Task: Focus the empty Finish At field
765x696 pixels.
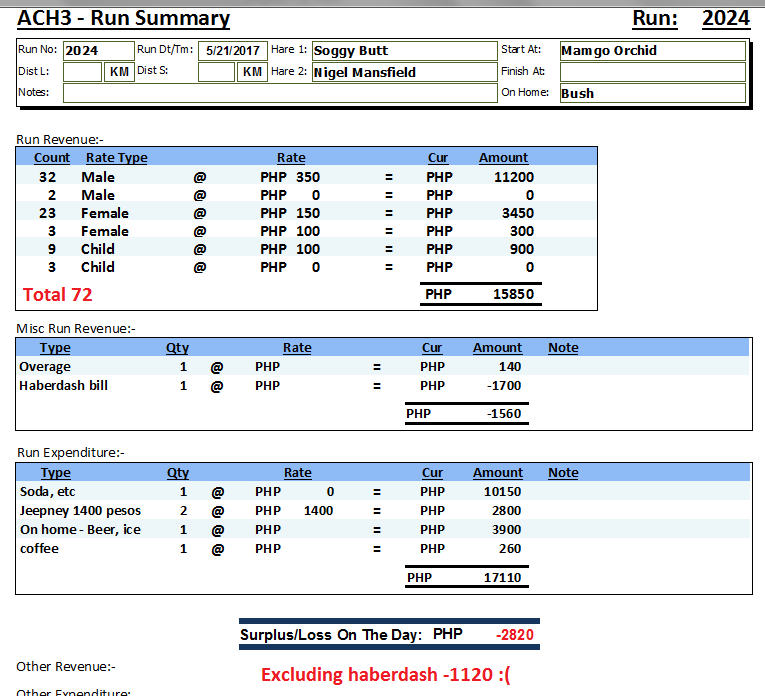Action: [652, 72]
